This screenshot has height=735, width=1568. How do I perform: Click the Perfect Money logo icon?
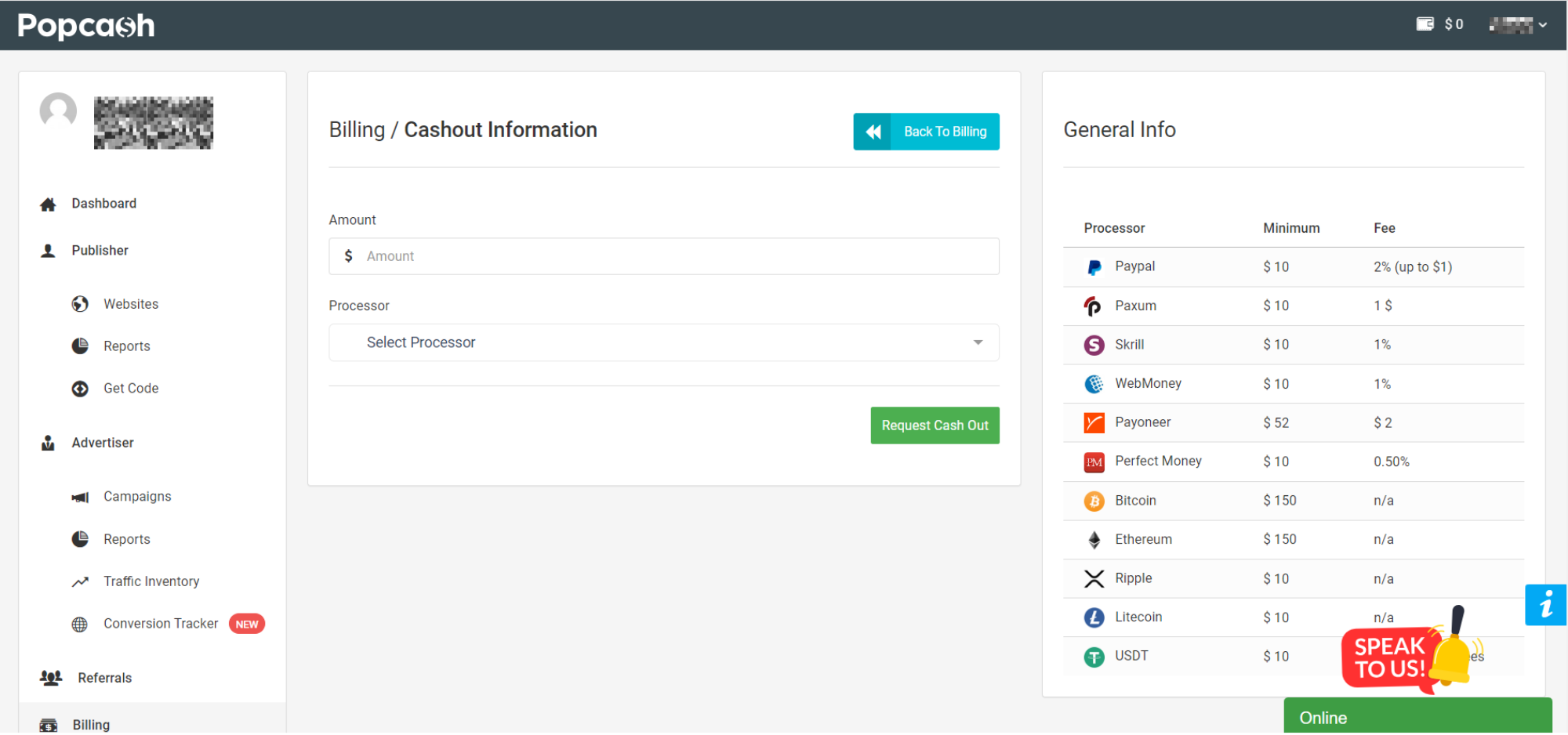1094,462
